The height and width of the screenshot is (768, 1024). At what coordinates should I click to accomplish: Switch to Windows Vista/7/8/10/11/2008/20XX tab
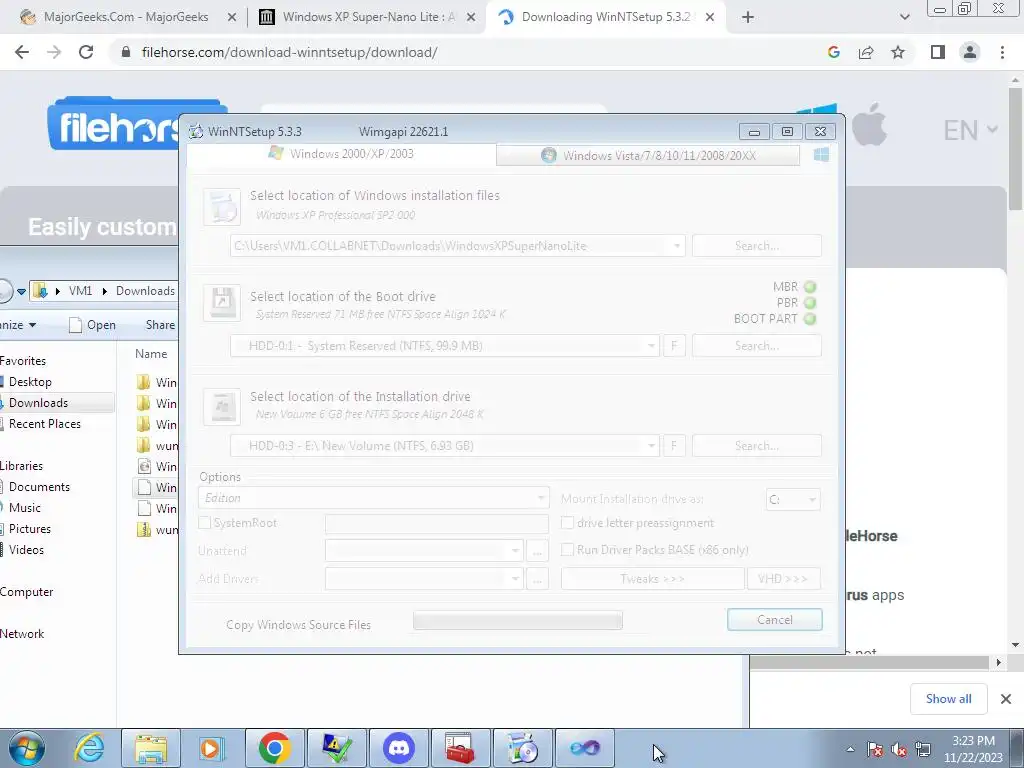click(648, 155)
